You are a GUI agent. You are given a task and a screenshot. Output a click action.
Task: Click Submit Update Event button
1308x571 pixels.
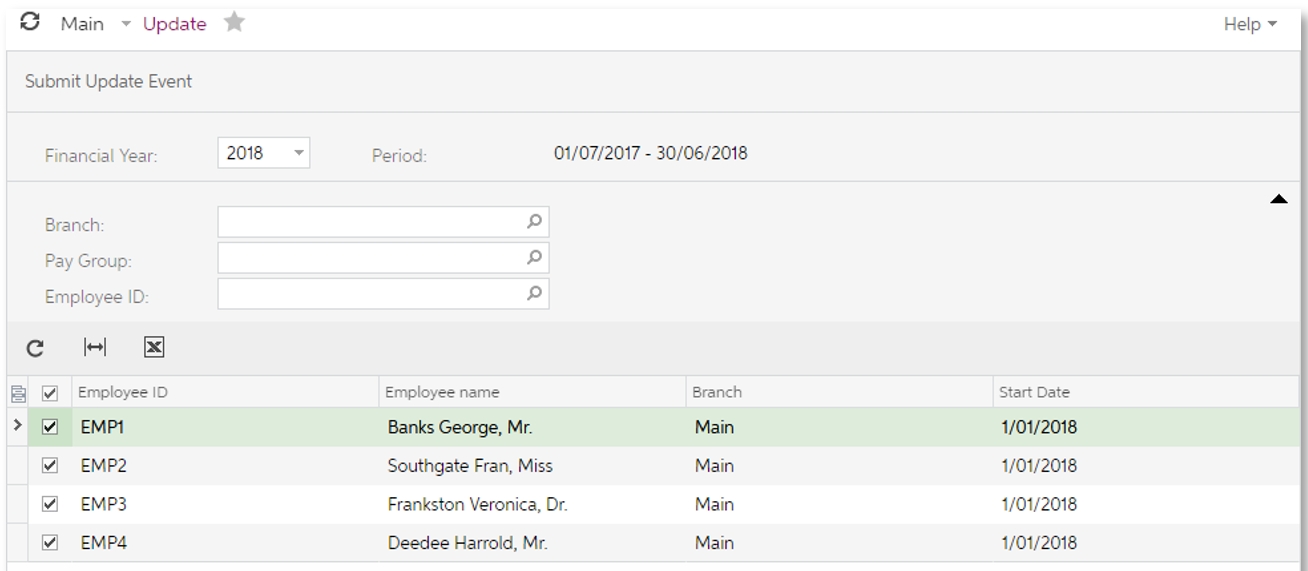(x=108, y=81)
